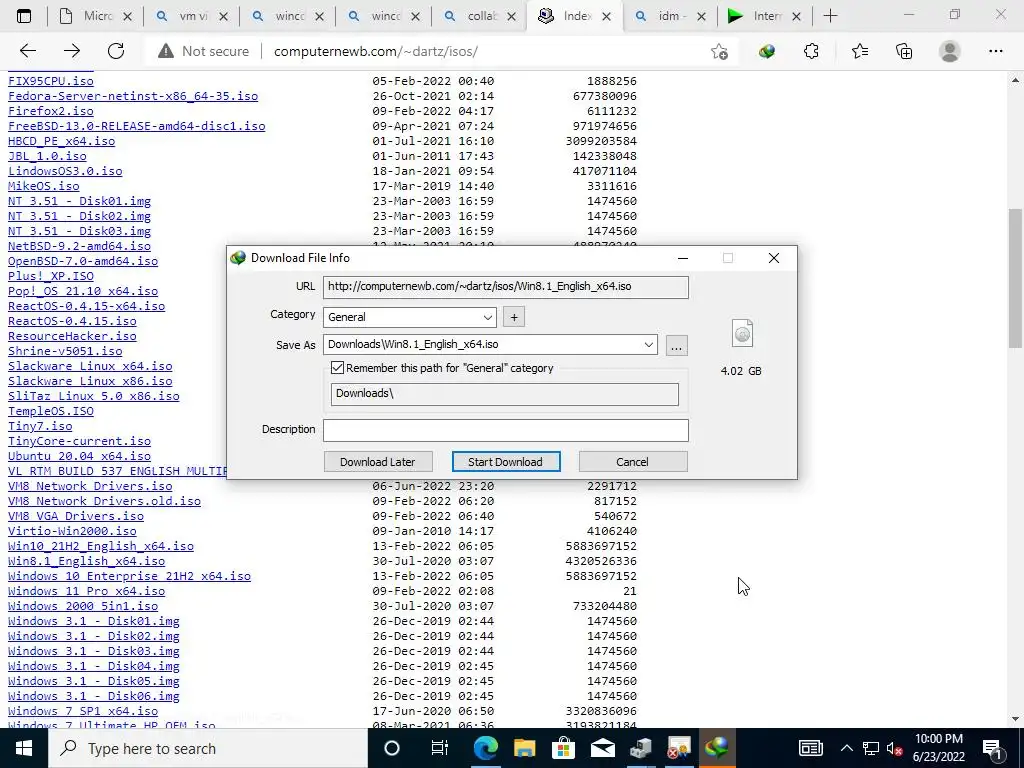Click the muted volume tray icon
This screenshot has height=768, width=1024.
(894, 749)
